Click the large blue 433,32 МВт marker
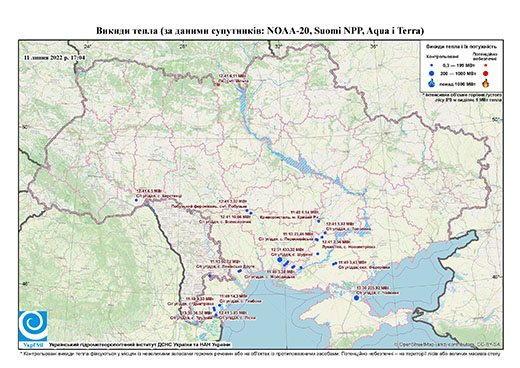This screenshot has height=368, width=520. pyautogui.click(x=280, y=259)
